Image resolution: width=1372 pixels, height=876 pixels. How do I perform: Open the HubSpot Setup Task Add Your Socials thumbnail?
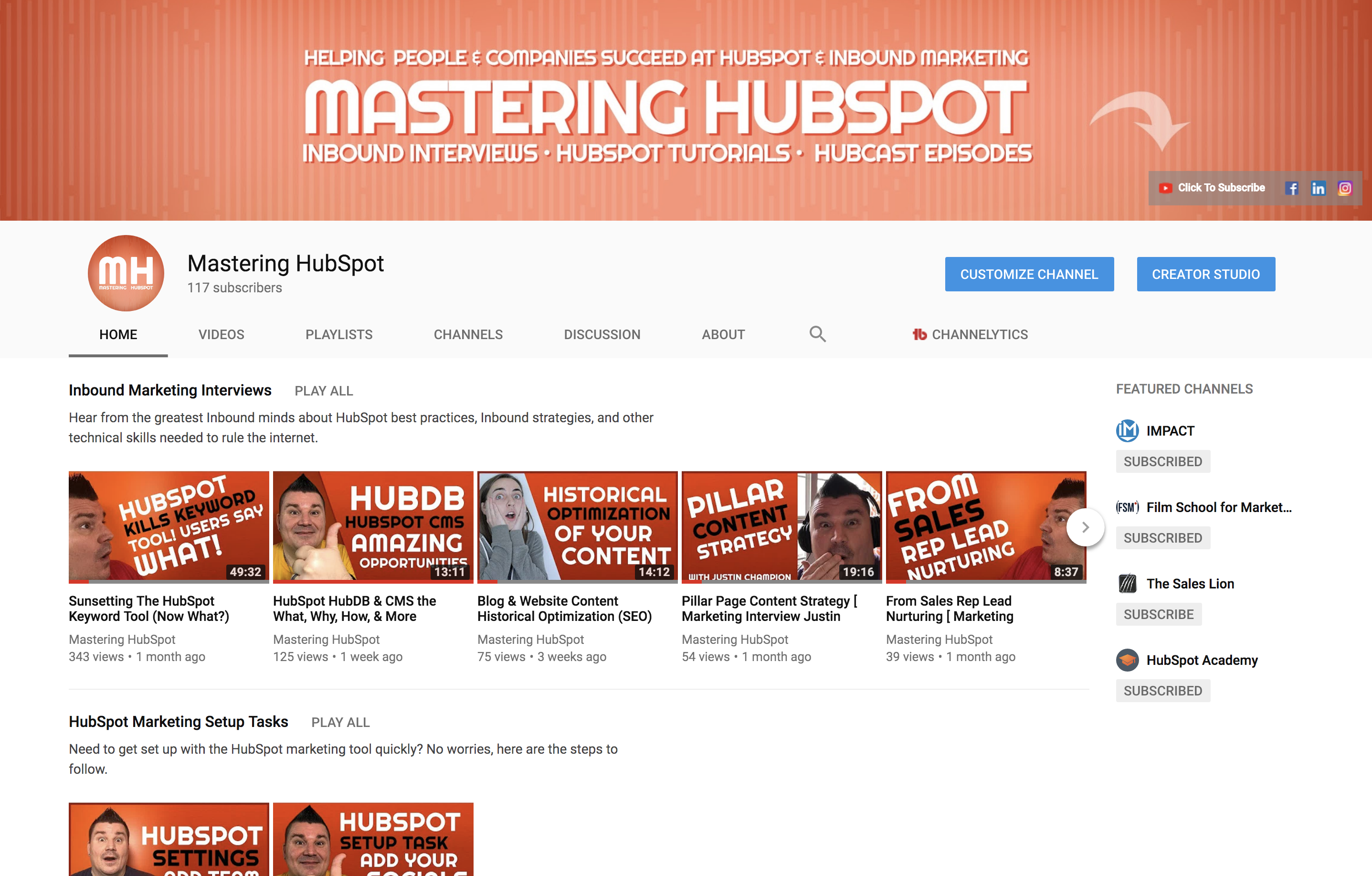click(373, 839)
